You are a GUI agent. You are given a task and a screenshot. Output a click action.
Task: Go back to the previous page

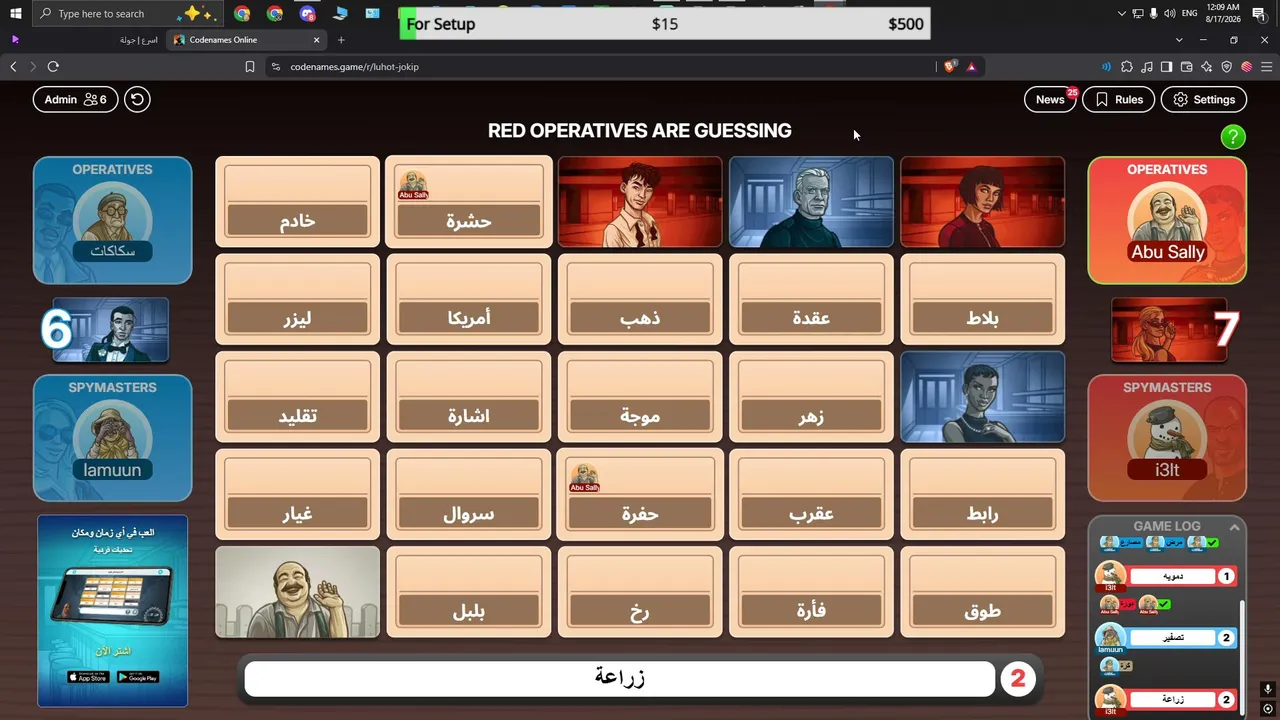(x=13, y=67)
